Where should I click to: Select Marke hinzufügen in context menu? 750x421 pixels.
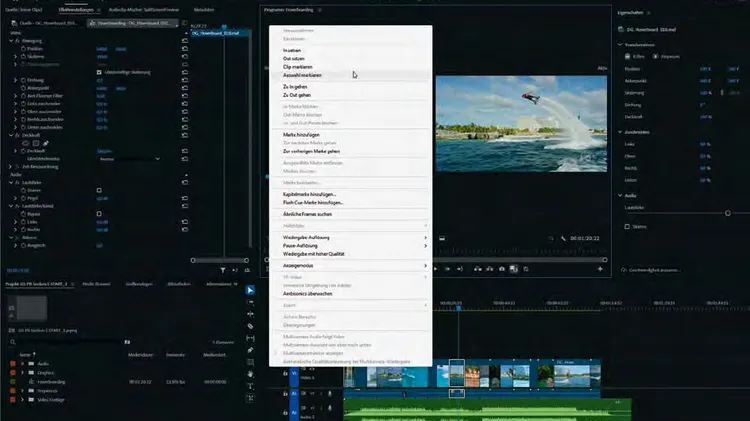(x=303, y=134)
